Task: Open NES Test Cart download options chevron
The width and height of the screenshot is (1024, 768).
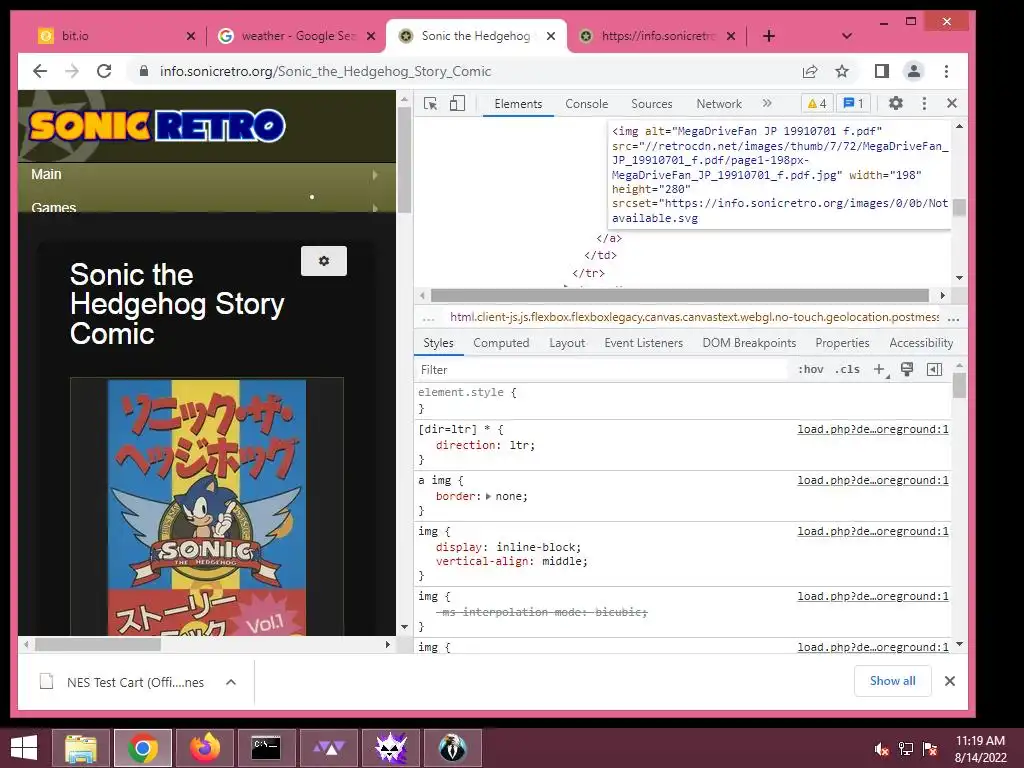Action: click(231, 682)
